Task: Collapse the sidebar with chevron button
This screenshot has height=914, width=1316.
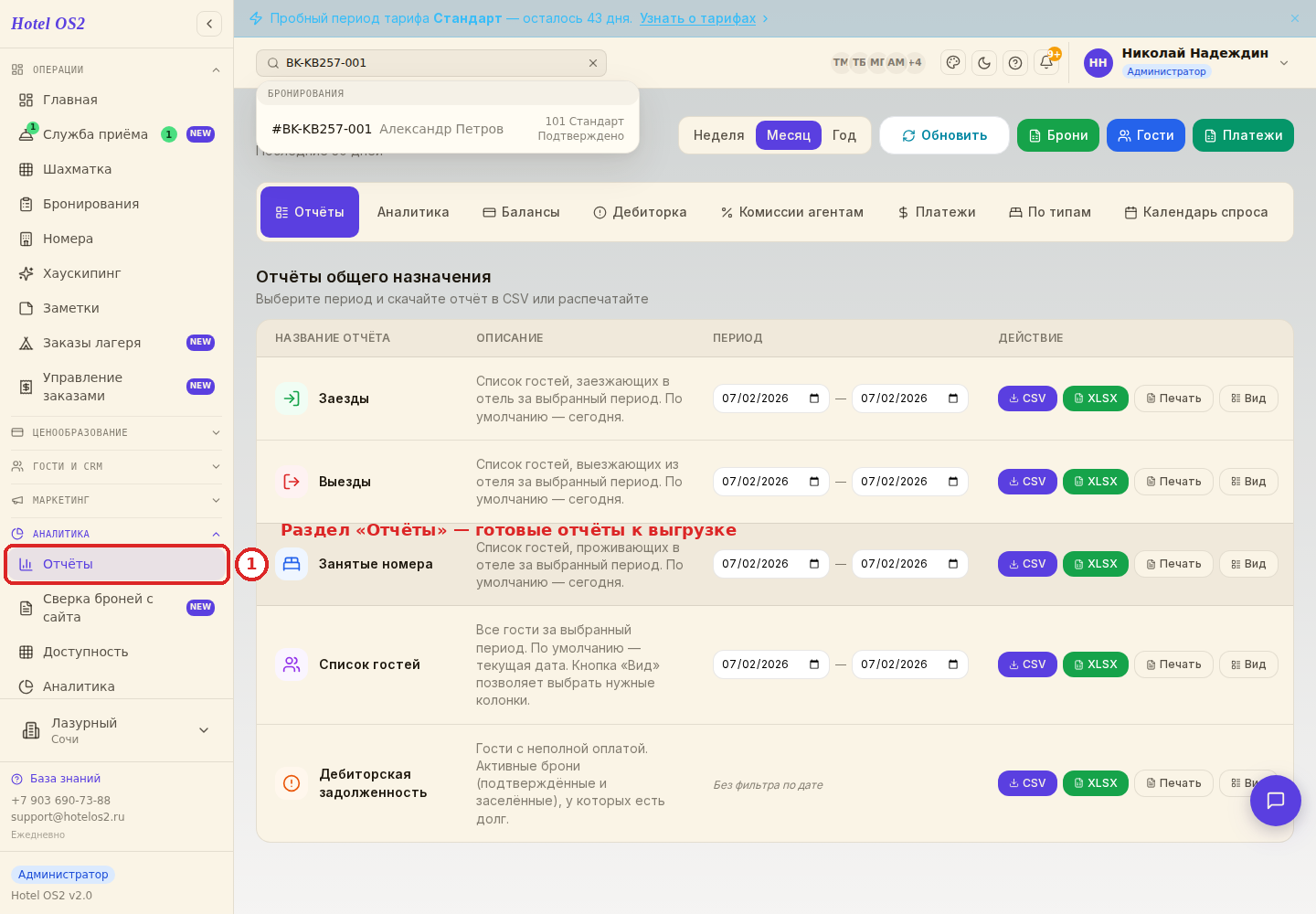Action: tap(209, 24)
